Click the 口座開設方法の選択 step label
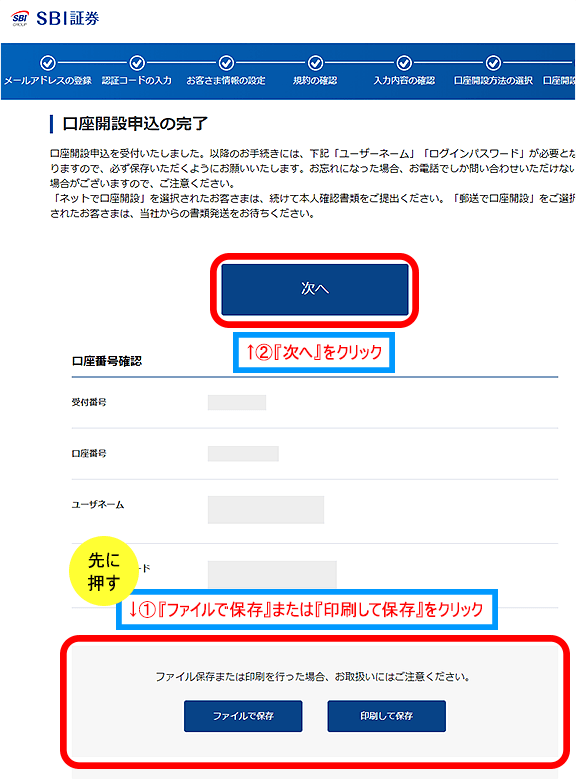This screenshot has width=576, height=779. click(x=493, y=80)
